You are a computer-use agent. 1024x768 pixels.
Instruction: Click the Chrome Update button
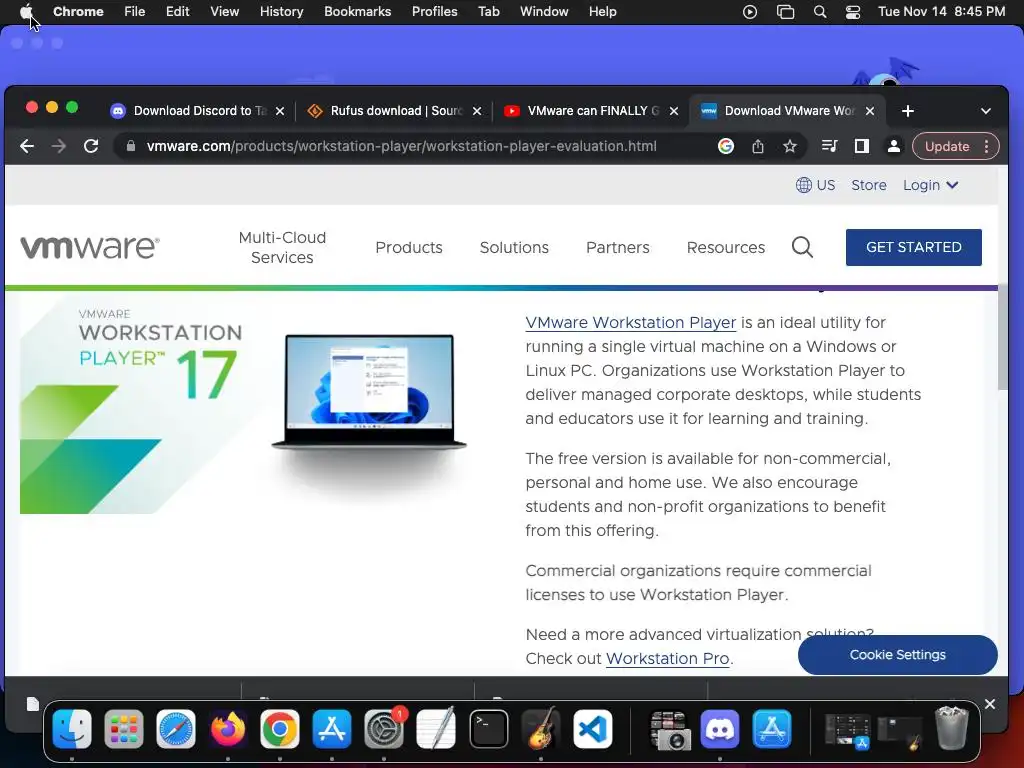[947, 146]
